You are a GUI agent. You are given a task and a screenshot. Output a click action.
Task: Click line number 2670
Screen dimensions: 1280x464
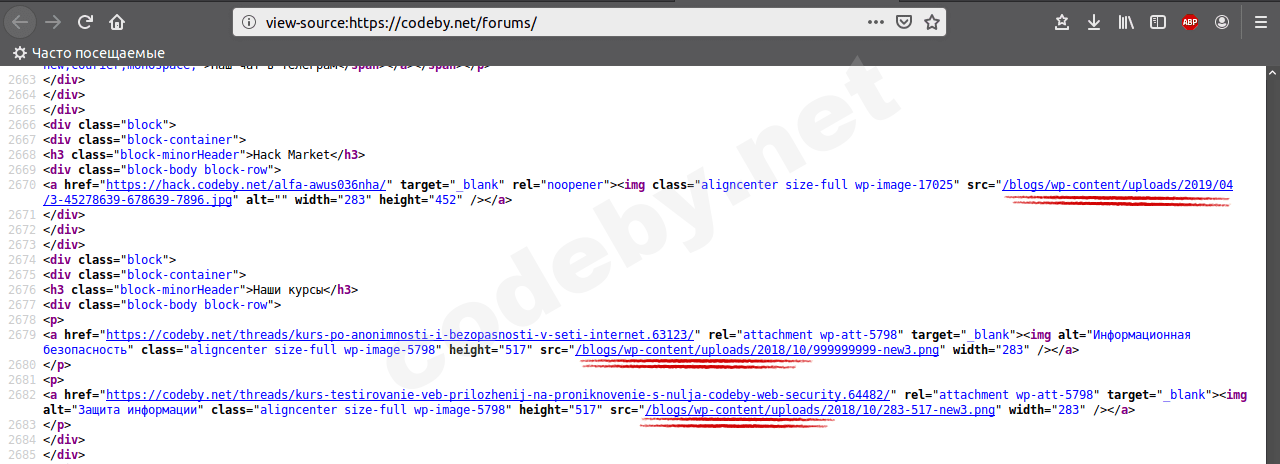(x=20, y=185)
